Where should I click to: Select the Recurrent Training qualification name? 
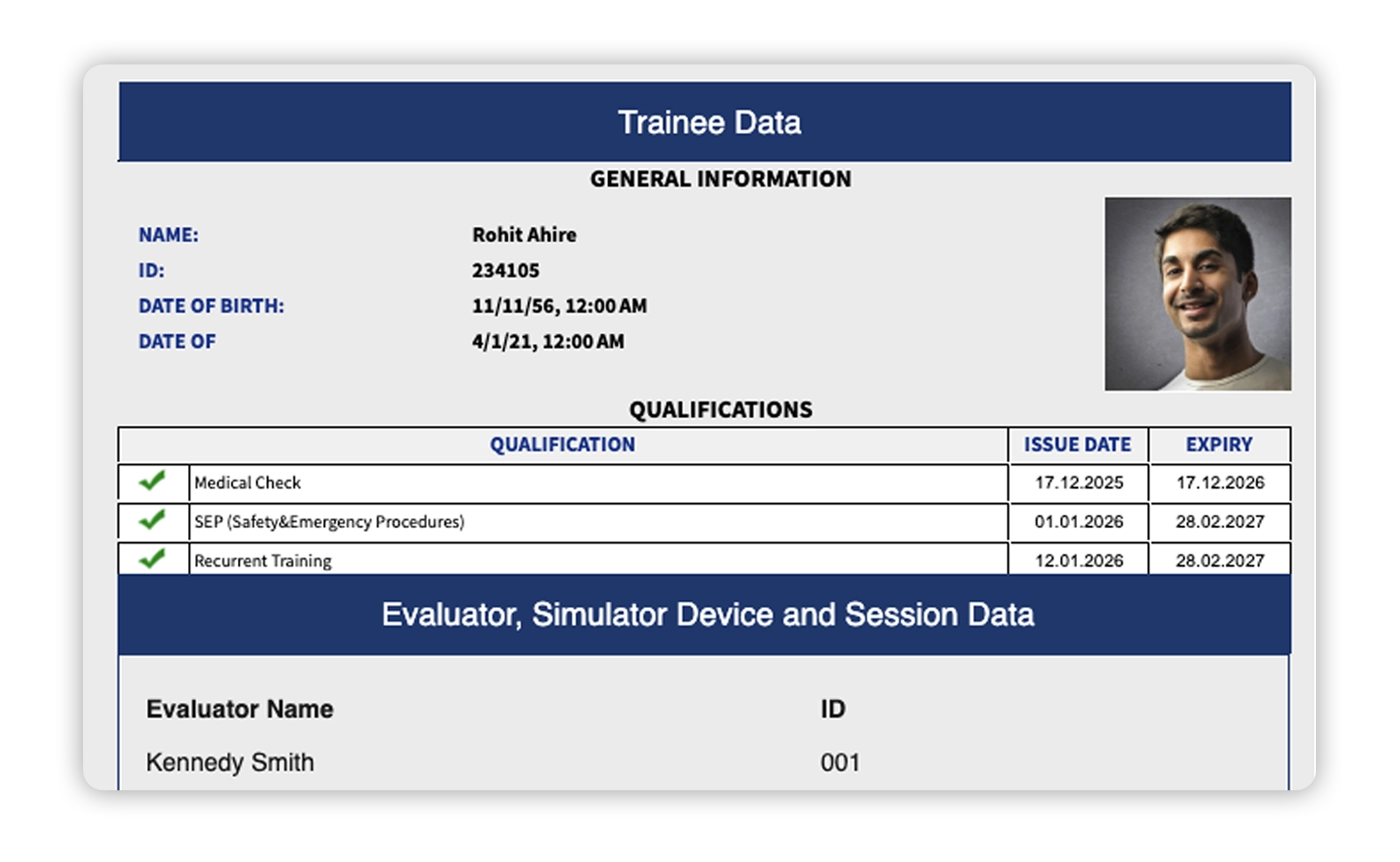[263, 561]
